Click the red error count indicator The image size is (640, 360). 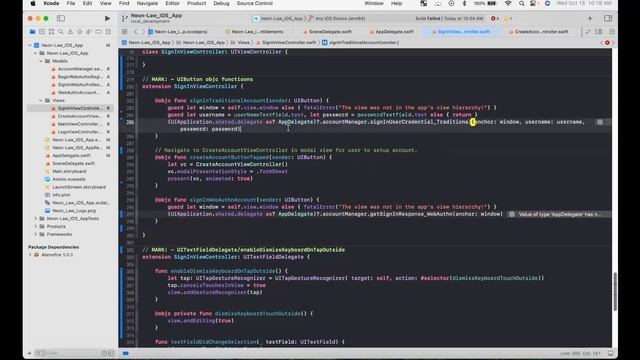495,18
